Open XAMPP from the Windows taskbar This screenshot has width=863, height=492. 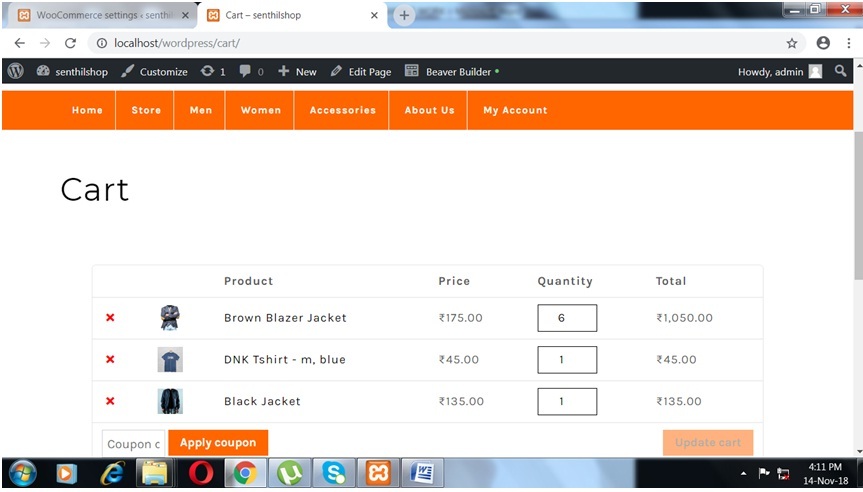point(378,473)
